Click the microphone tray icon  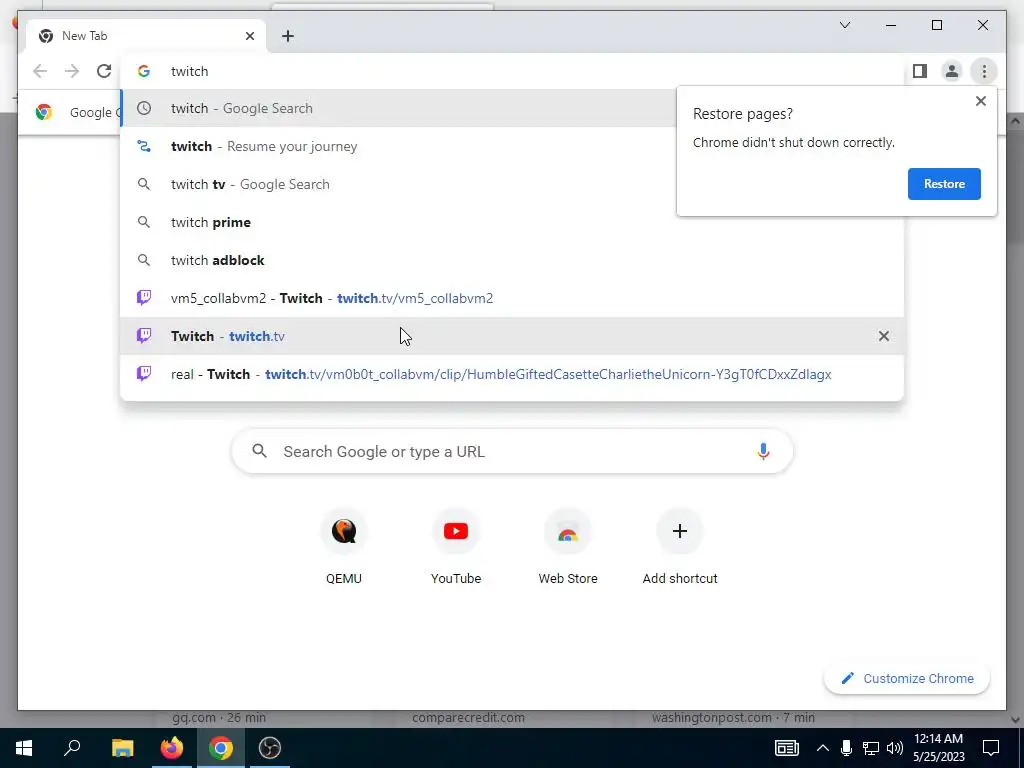[x=846, y=748]
